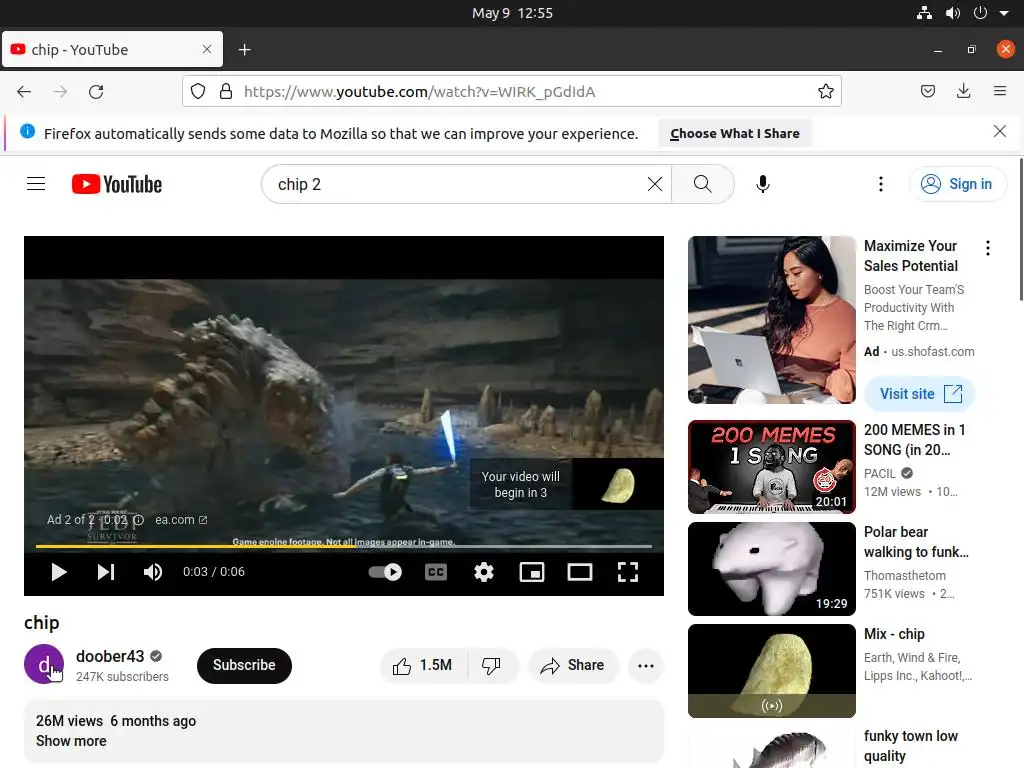Visit ea.com advertiser link
The image size is (1024, 768).
pyautogui.click(x=181, y=520)
